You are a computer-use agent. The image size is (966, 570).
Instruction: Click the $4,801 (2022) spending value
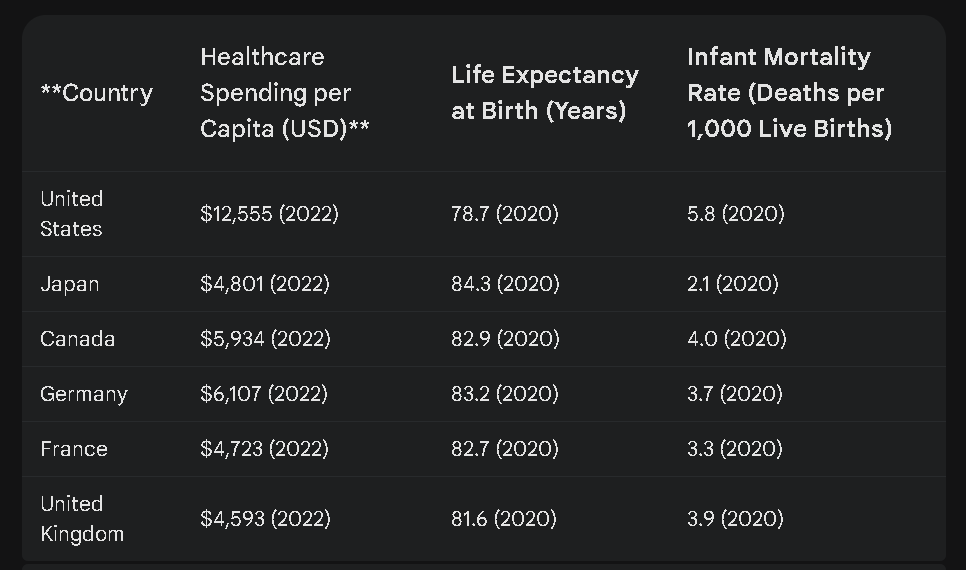pos(264,284)
